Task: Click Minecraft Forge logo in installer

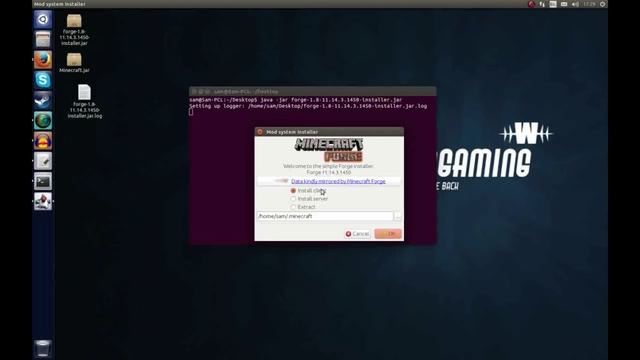Action: (329, 150)
